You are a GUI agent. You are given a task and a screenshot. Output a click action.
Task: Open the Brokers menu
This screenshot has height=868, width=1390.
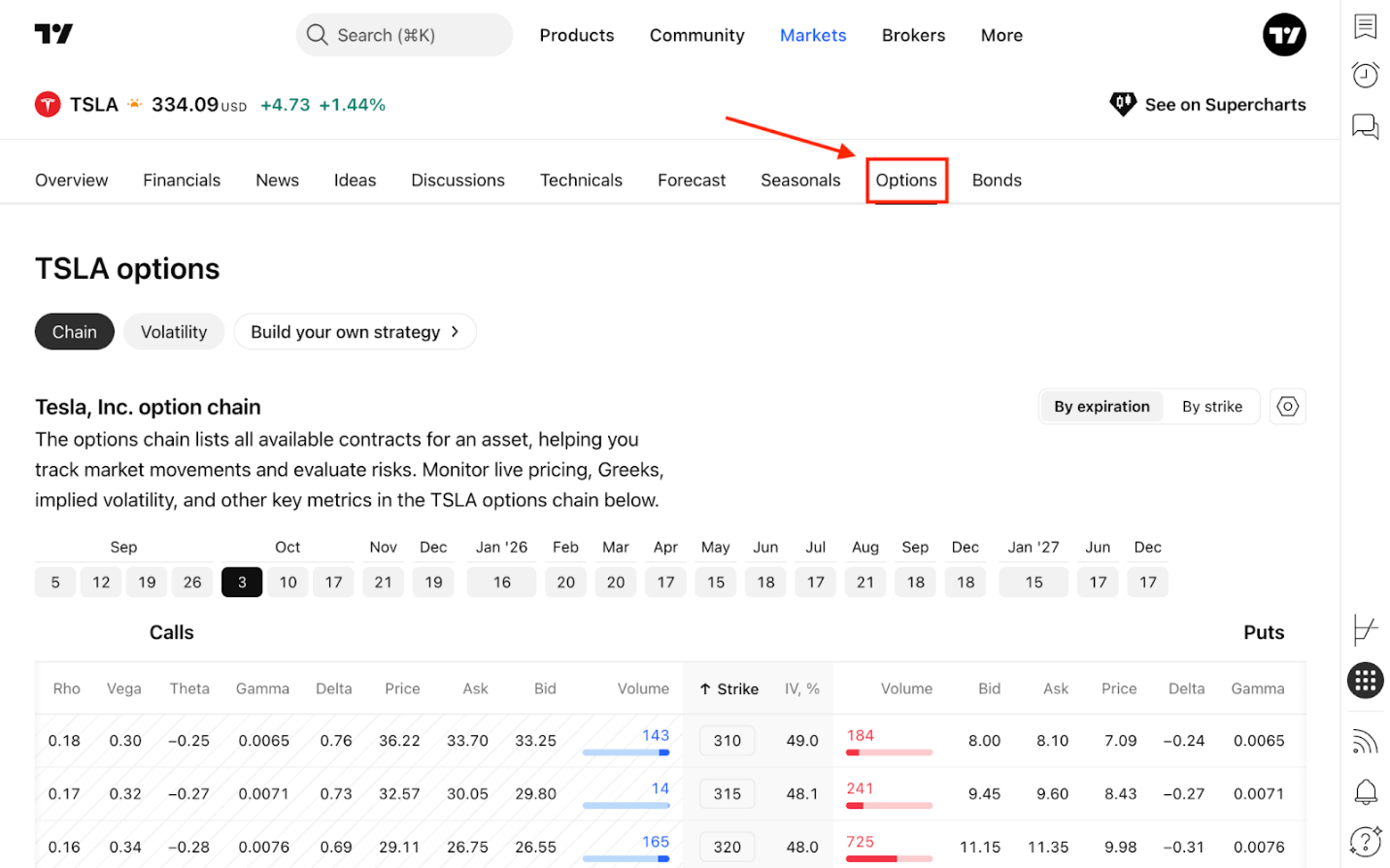pos(913,35)
